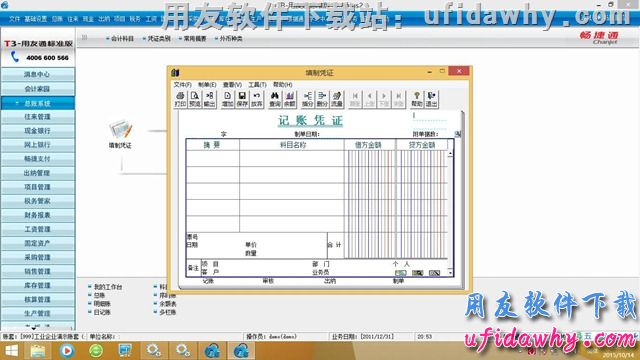This screenshot has width=640, height=360.
Task: Select 固定资产 in the left sidebar
Action: (x=38, y=243)
